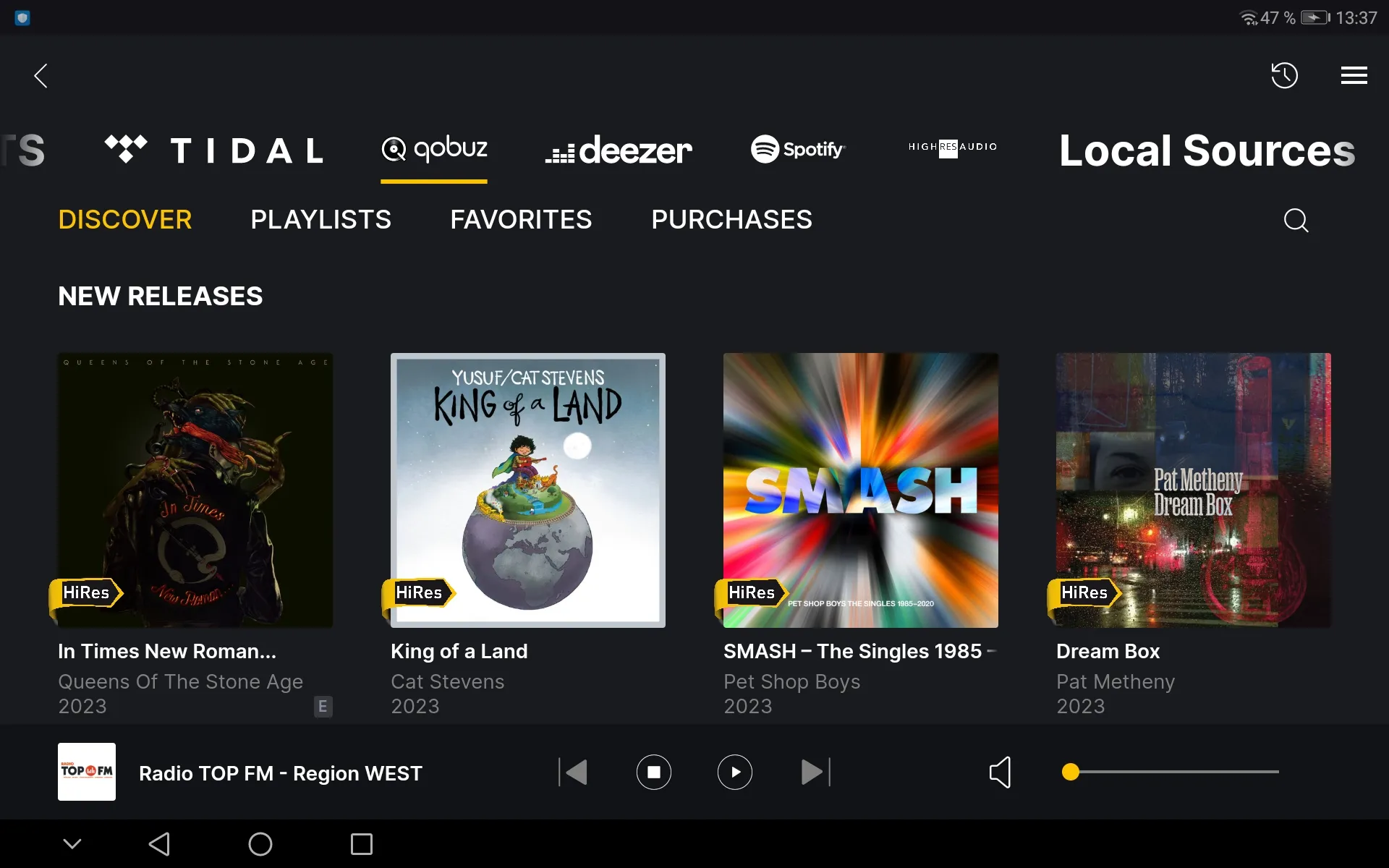Open Radio TOP FM station artwork
Screen dimensions: 1389x868
pyautogui.click(x=87, y=772)
